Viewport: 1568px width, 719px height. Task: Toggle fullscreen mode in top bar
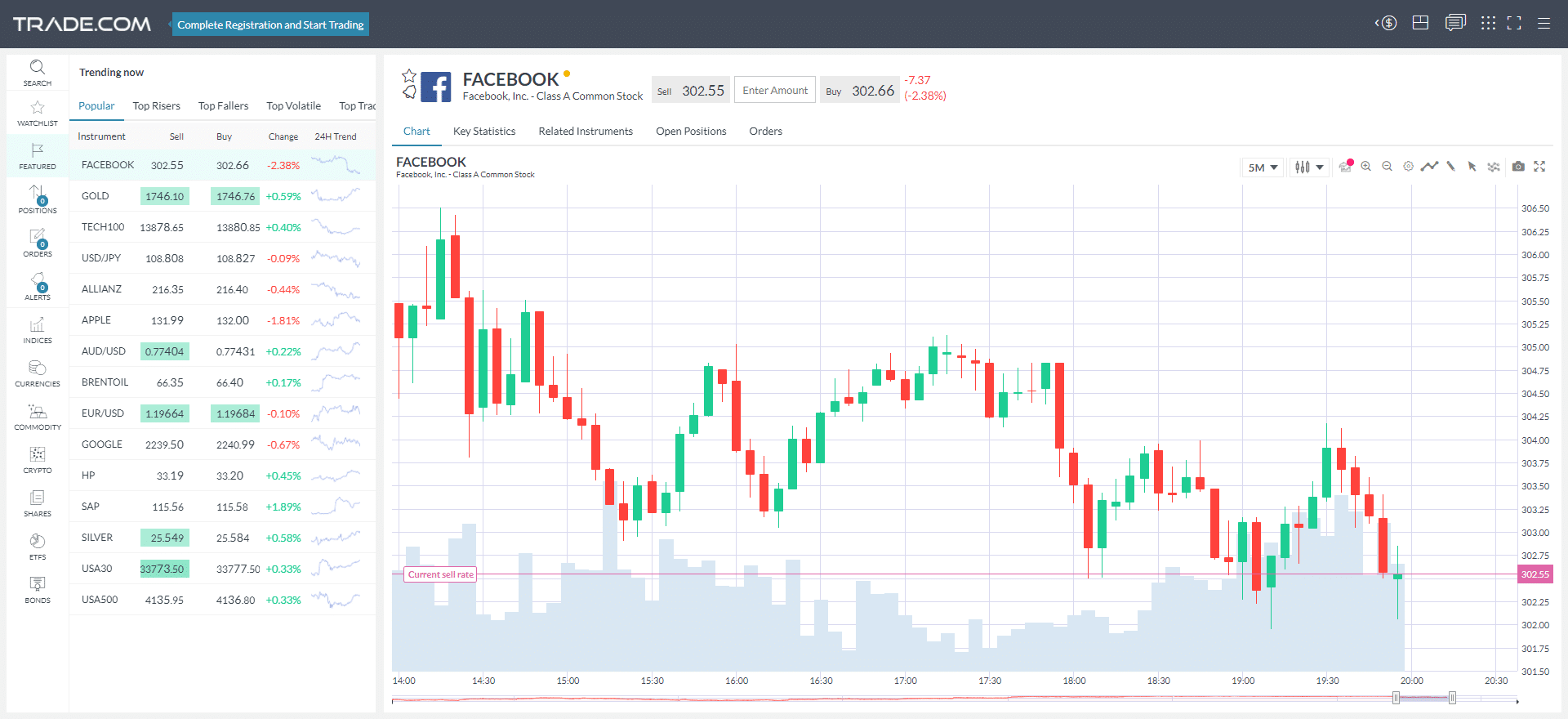pos(1514,23)
